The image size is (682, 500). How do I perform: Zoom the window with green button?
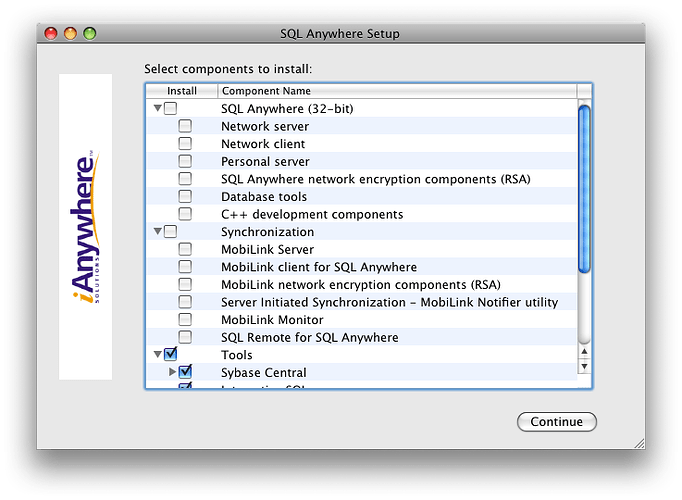click(90, 33)
